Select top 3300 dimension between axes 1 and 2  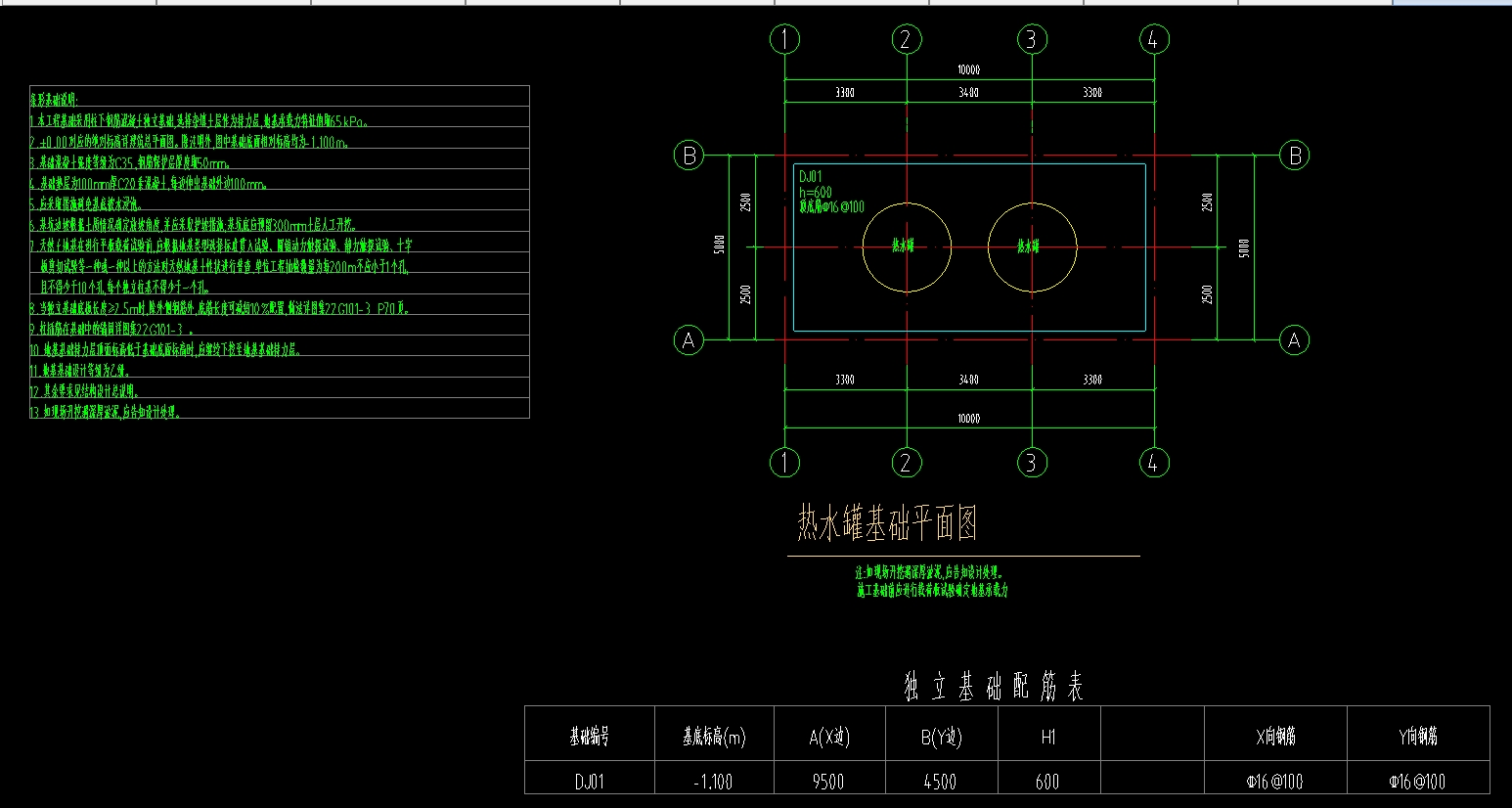(845, 93)
